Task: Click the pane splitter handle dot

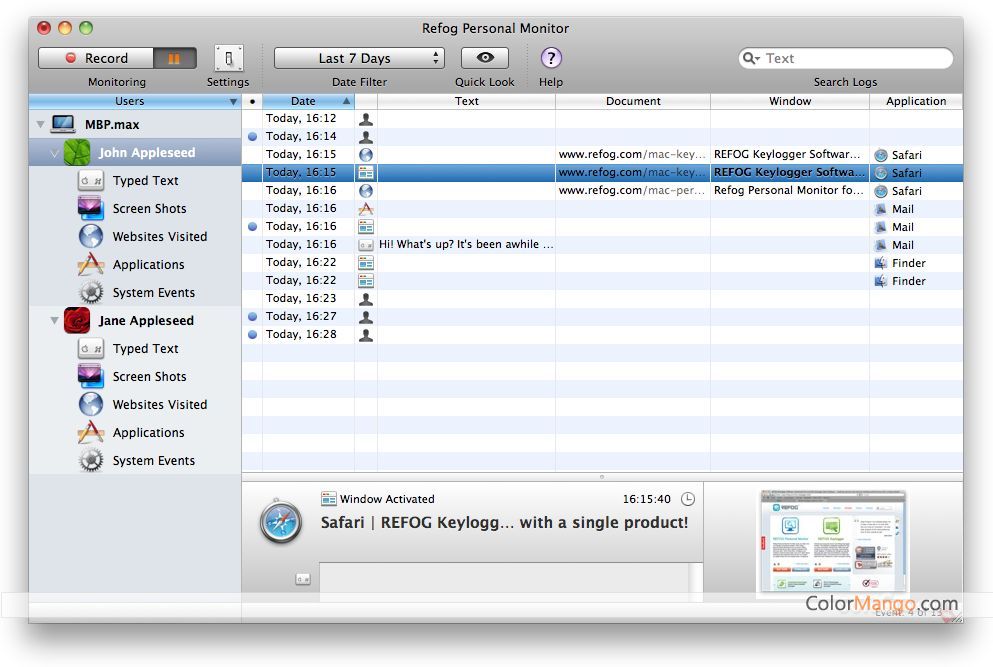Action: point(602,476)
